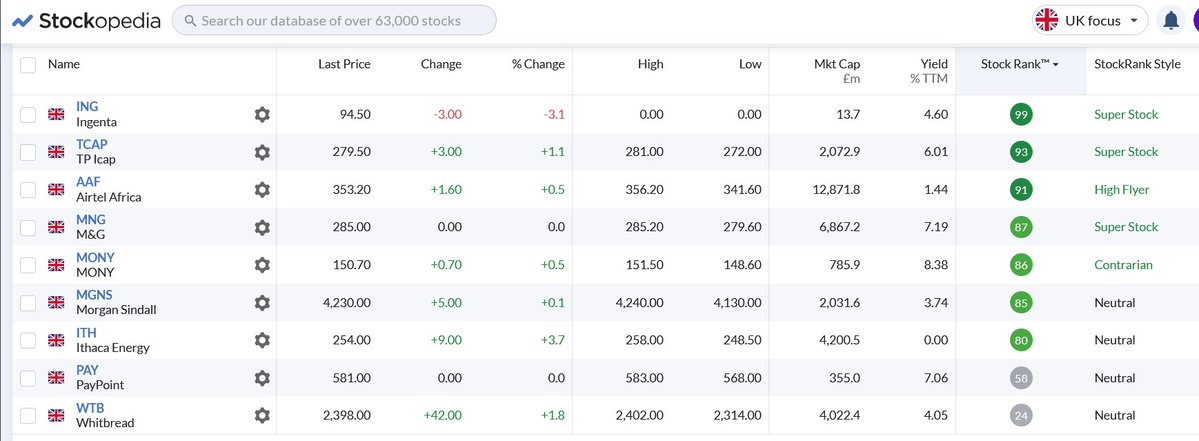The image size is (1199, 441).
Task: Open settings gear for M&G row
Action: click(262, 227)
